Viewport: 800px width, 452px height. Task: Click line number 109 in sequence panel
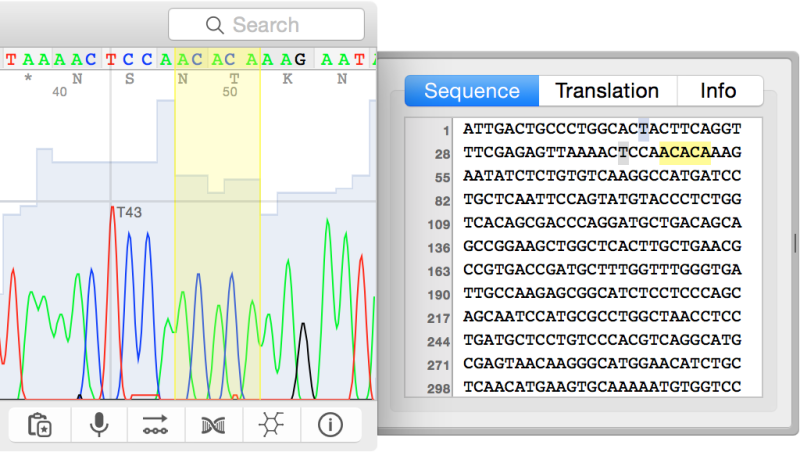(x=439, y=224)
